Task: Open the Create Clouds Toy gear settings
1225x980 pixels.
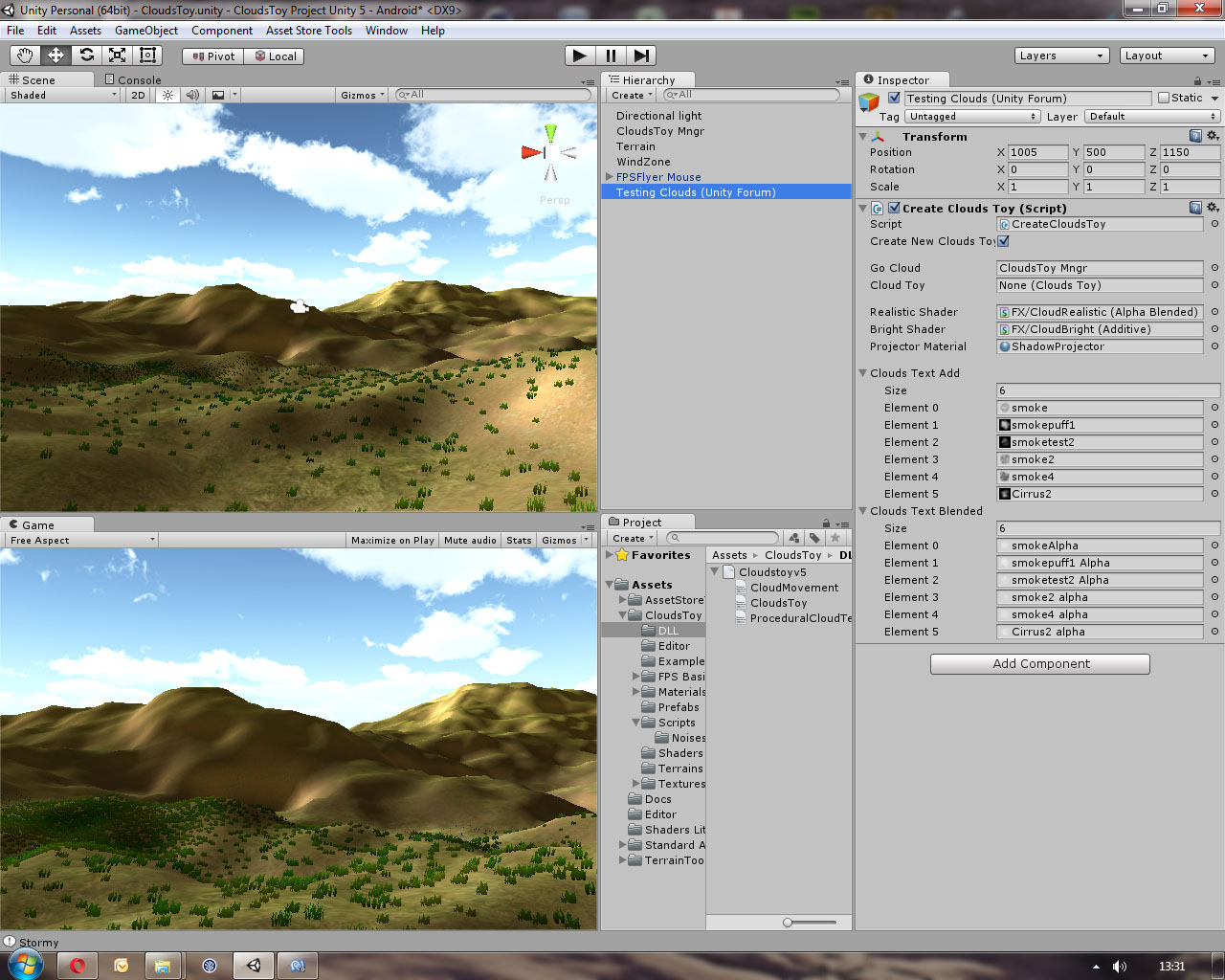Action: click(1212, 208)
